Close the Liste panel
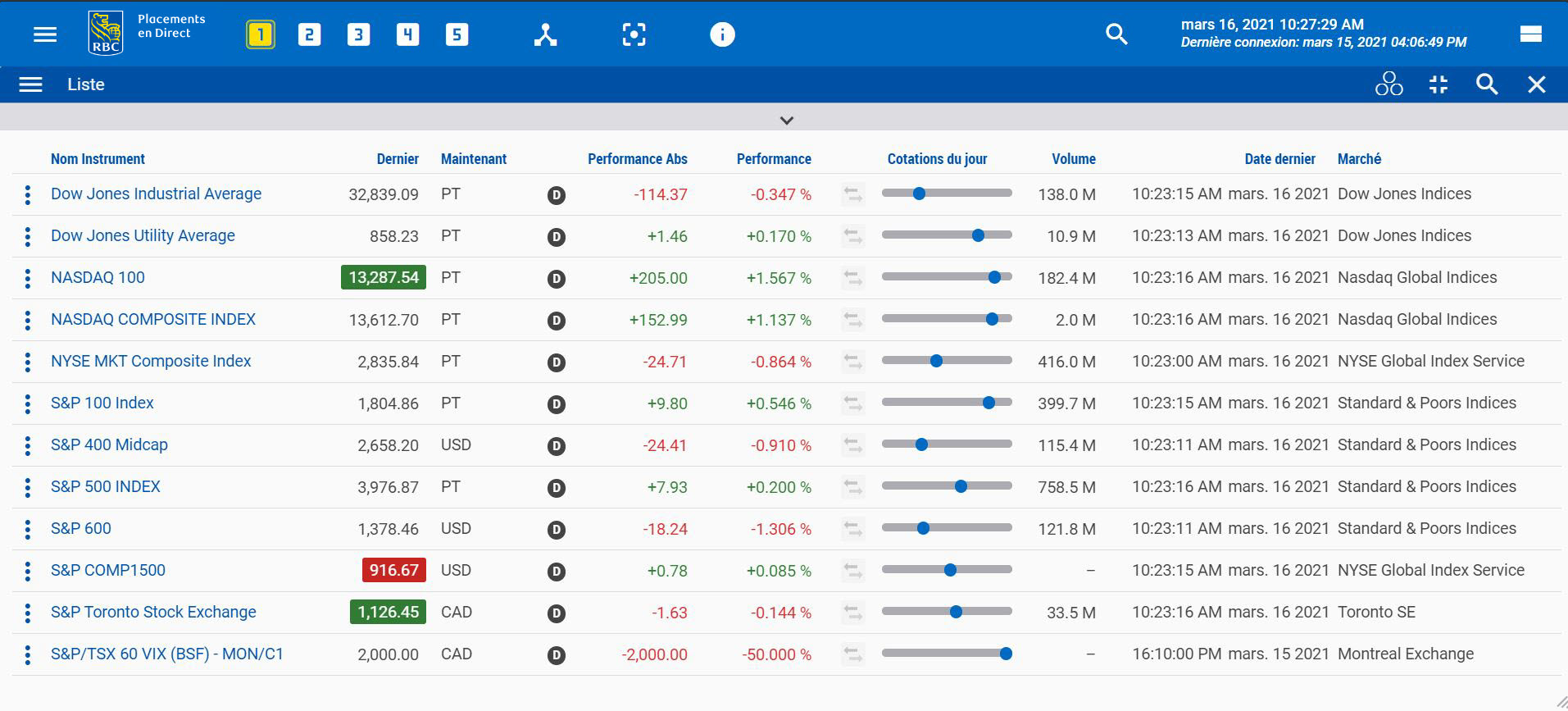This screenshot has width=1568, height=711. [x=1537, y=84]
